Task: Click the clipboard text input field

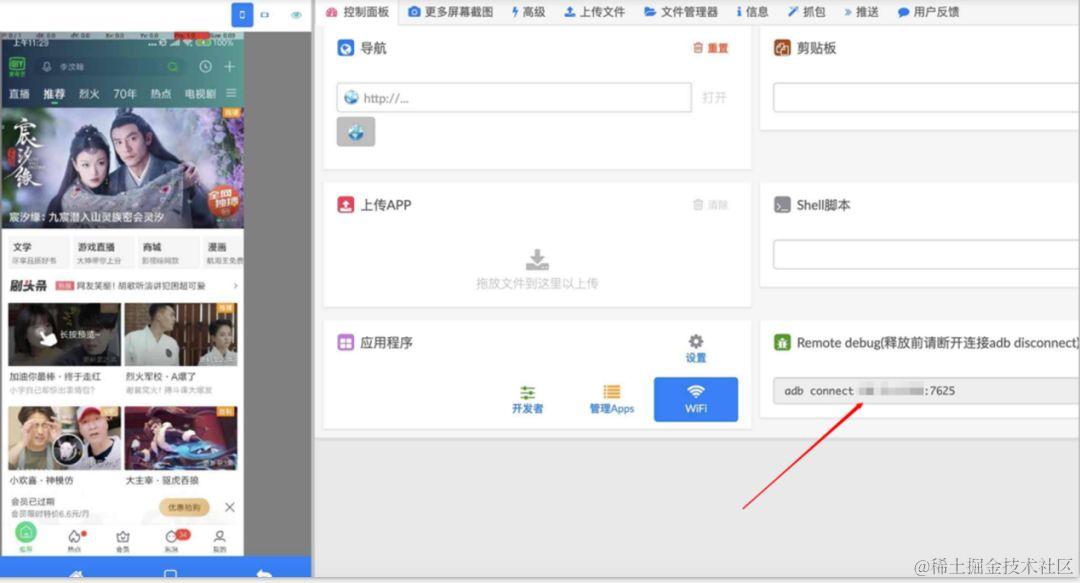Action: (x=926, y=98)
